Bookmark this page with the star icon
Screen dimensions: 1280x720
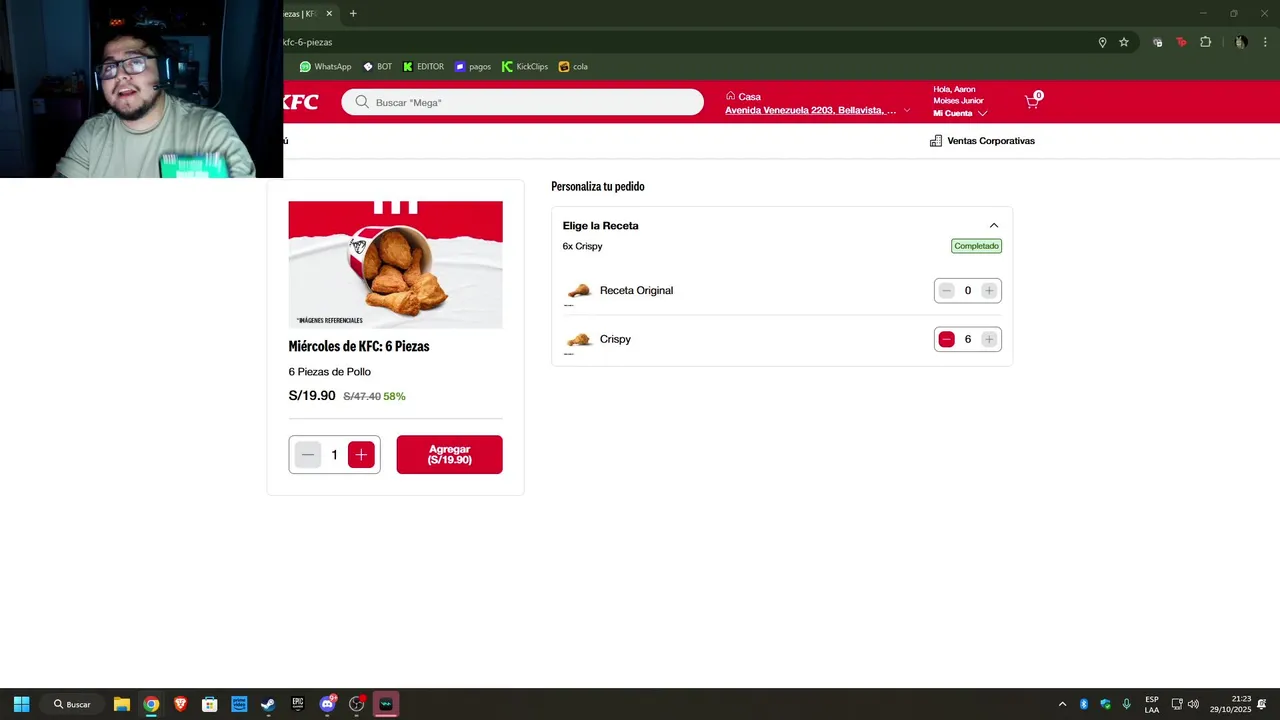1124,42
